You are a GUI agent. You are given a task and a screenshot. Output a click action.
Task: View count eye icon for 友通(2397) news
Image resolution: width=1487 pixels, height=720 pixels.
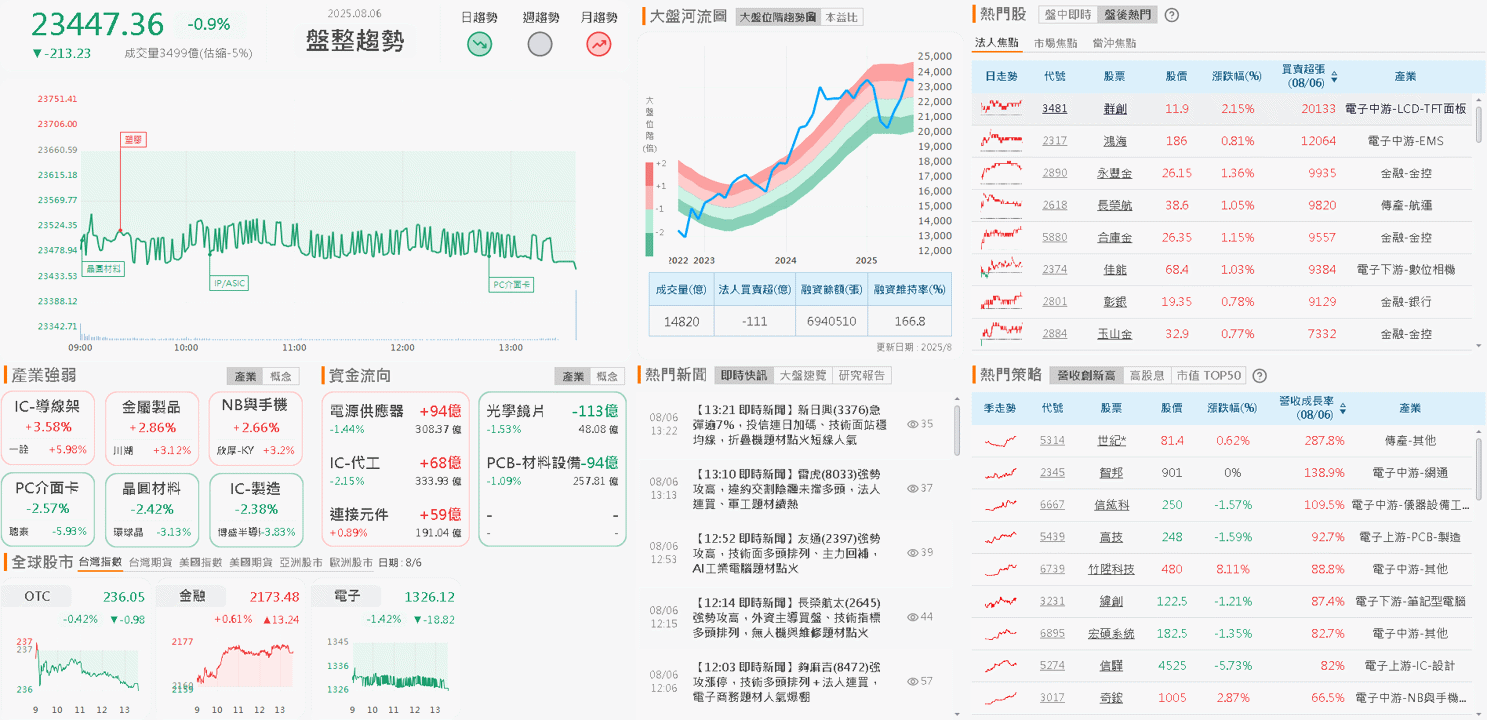click(x=912, y=552)
